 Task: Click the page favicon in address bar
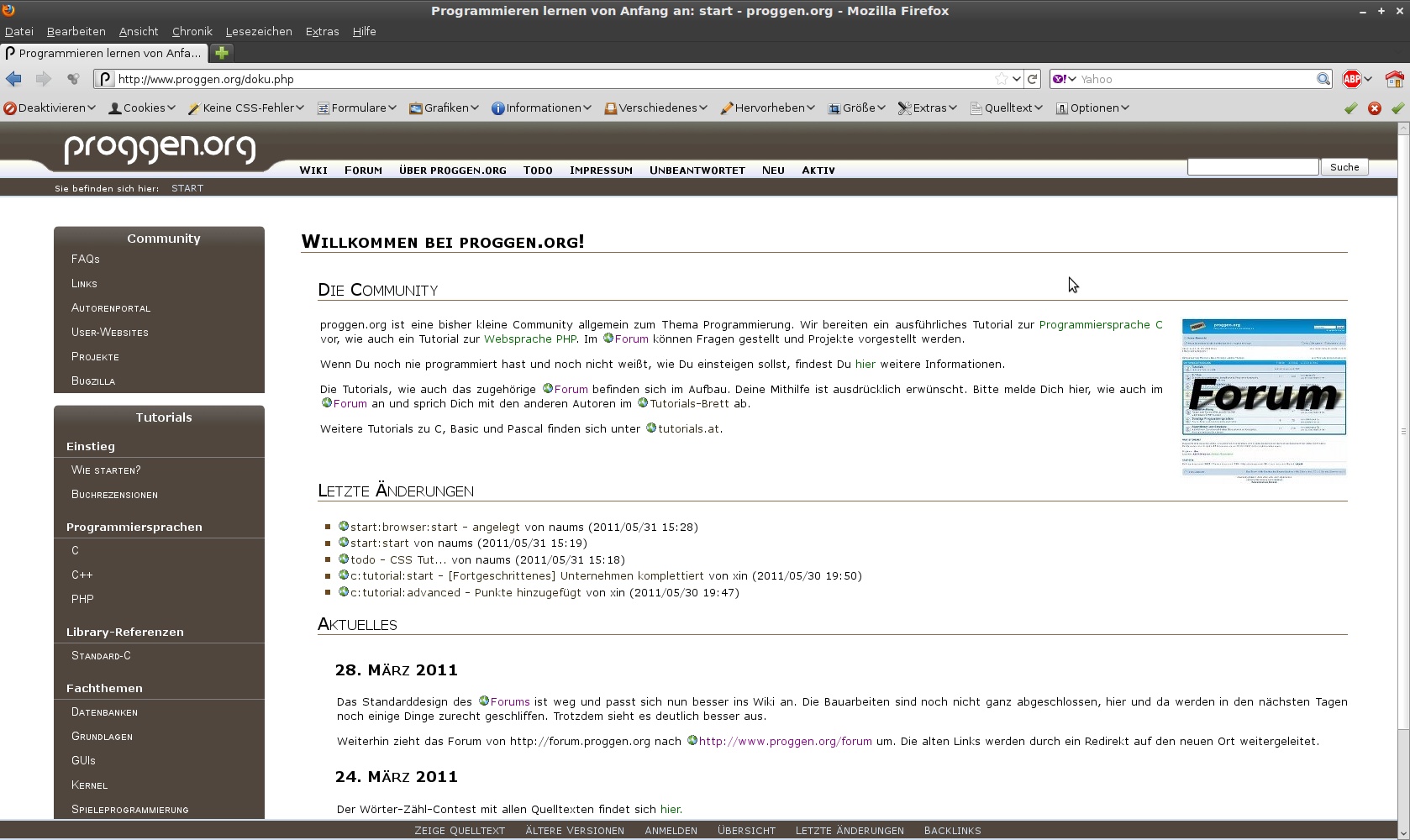click(105, 79)
